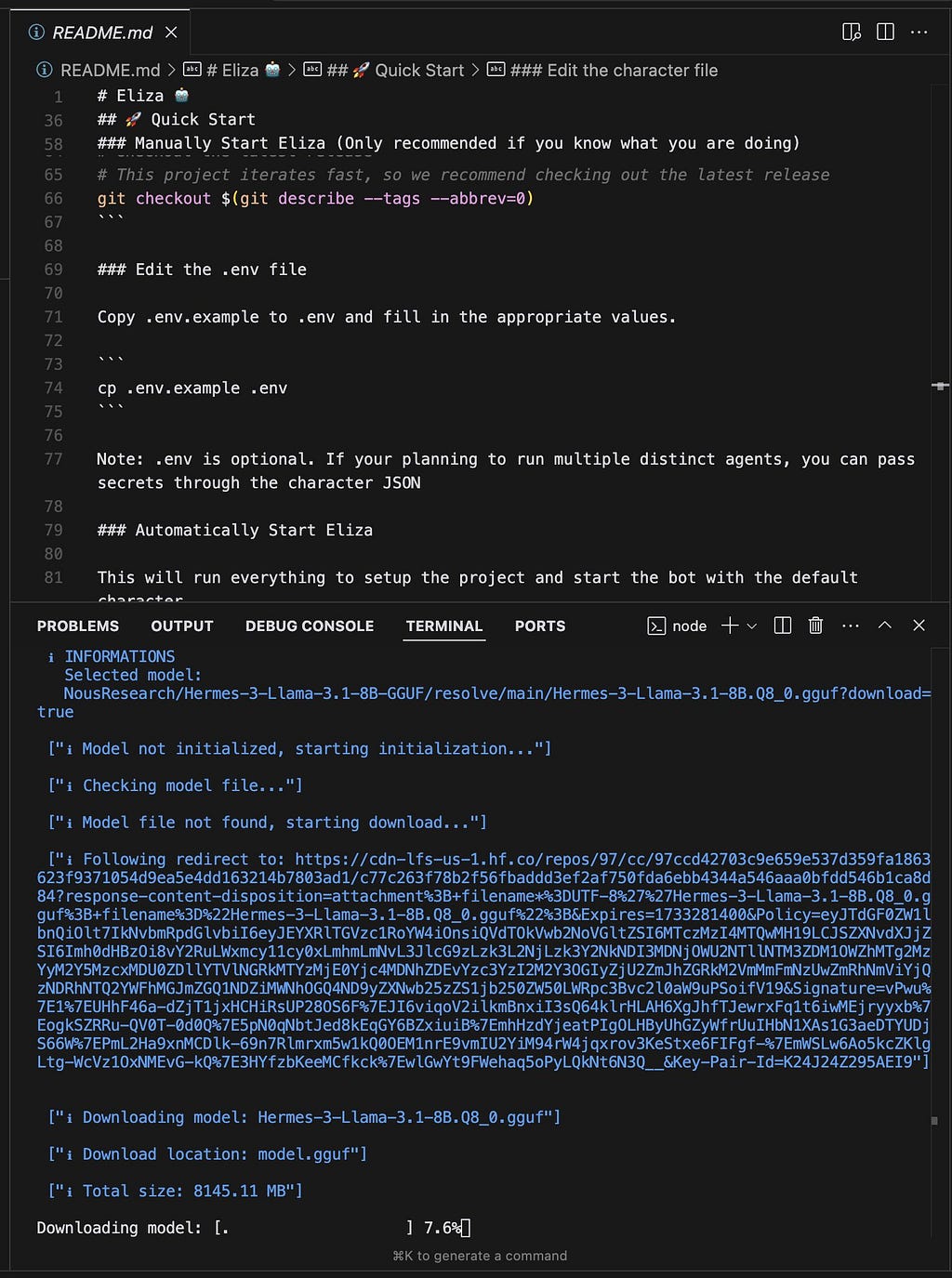The image size is (952, 1278).
Task: Switch to PORTS panel tab
Action: click(540, 626)
